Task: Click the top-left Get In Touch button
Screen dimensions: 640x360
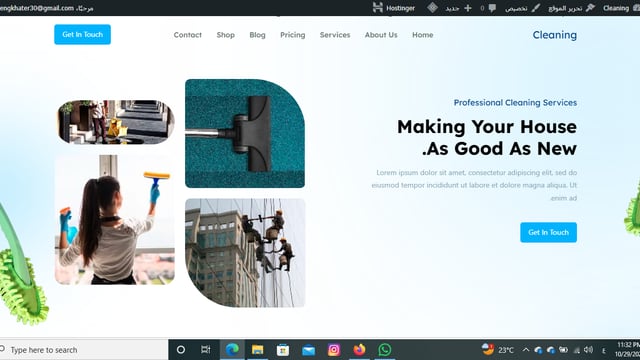Action: (x=82, y=35)
